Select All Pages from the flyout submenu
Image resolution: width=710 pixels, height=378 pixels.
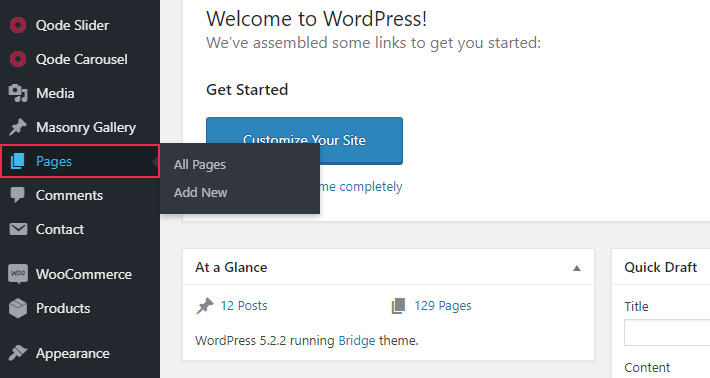tap(200, 165)
